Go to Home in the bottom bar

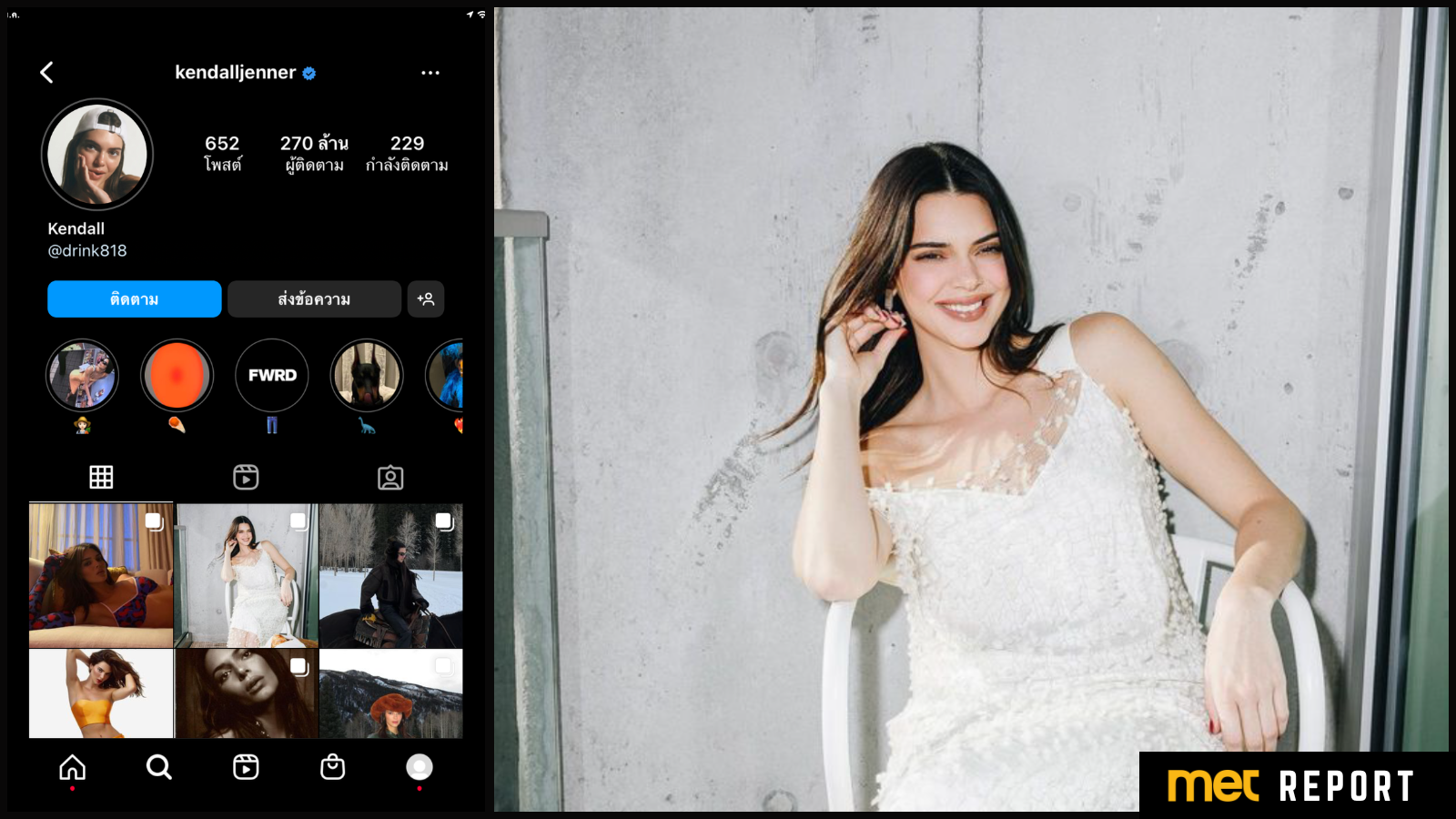click(73, 768)
